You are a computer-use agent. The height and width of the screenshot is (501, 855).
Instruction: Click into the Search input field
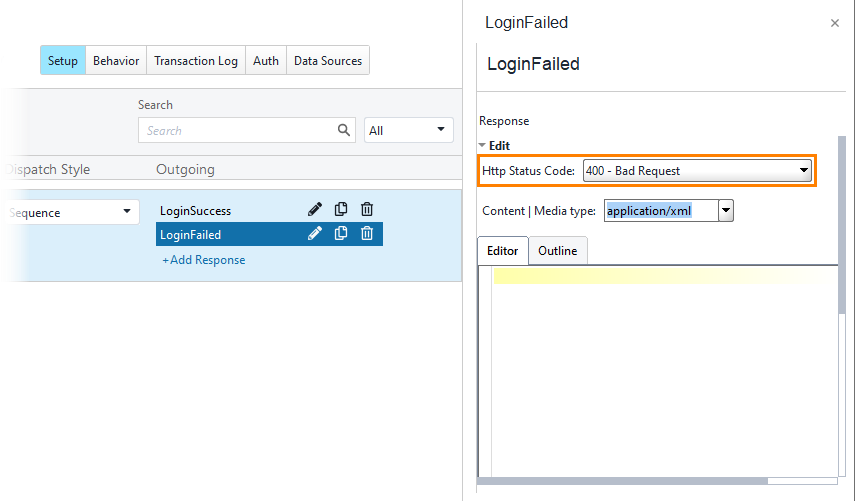[237, 130]
